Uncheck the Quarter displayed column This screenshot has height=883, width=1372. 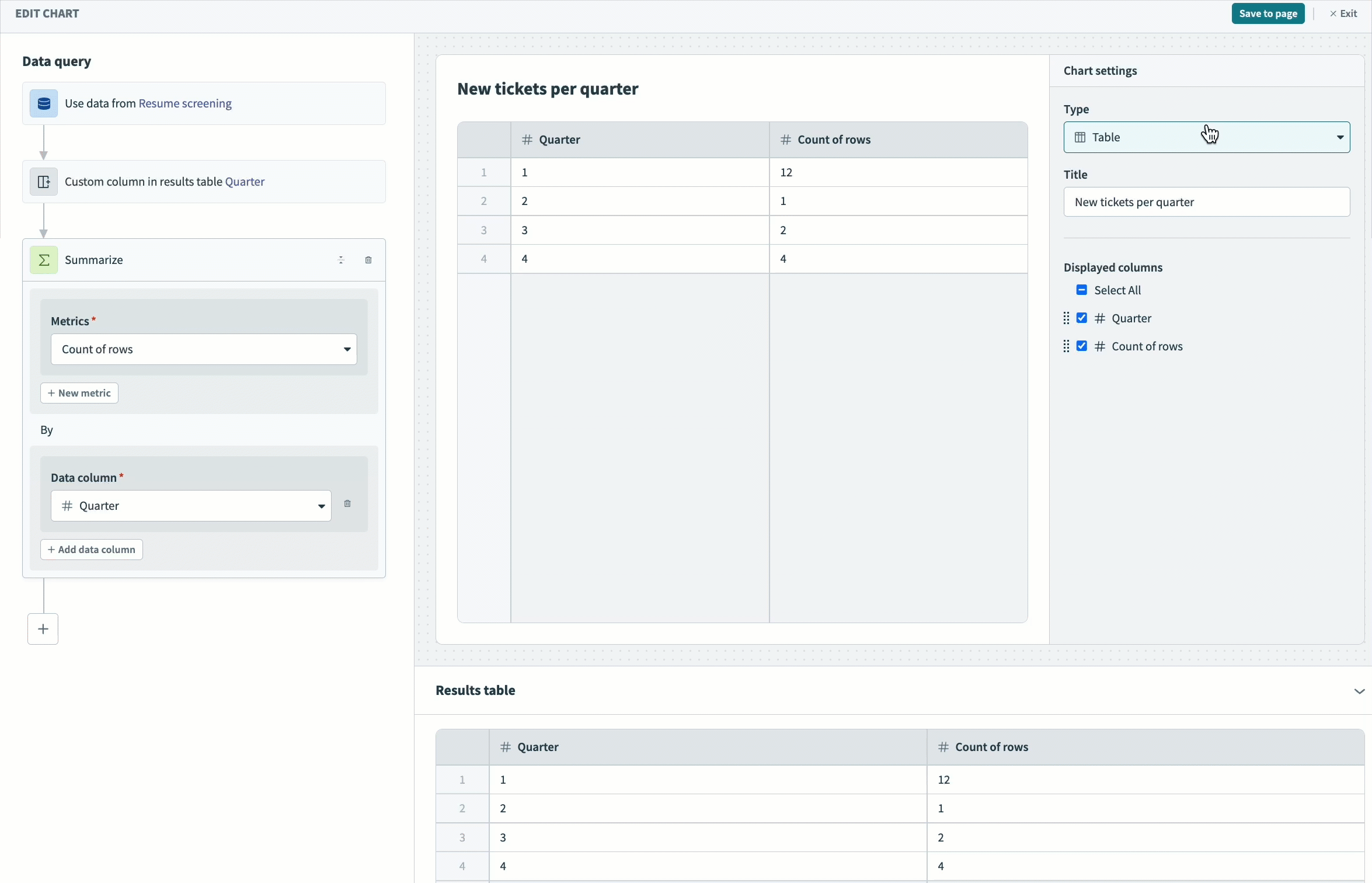[x=1081, y=318]
